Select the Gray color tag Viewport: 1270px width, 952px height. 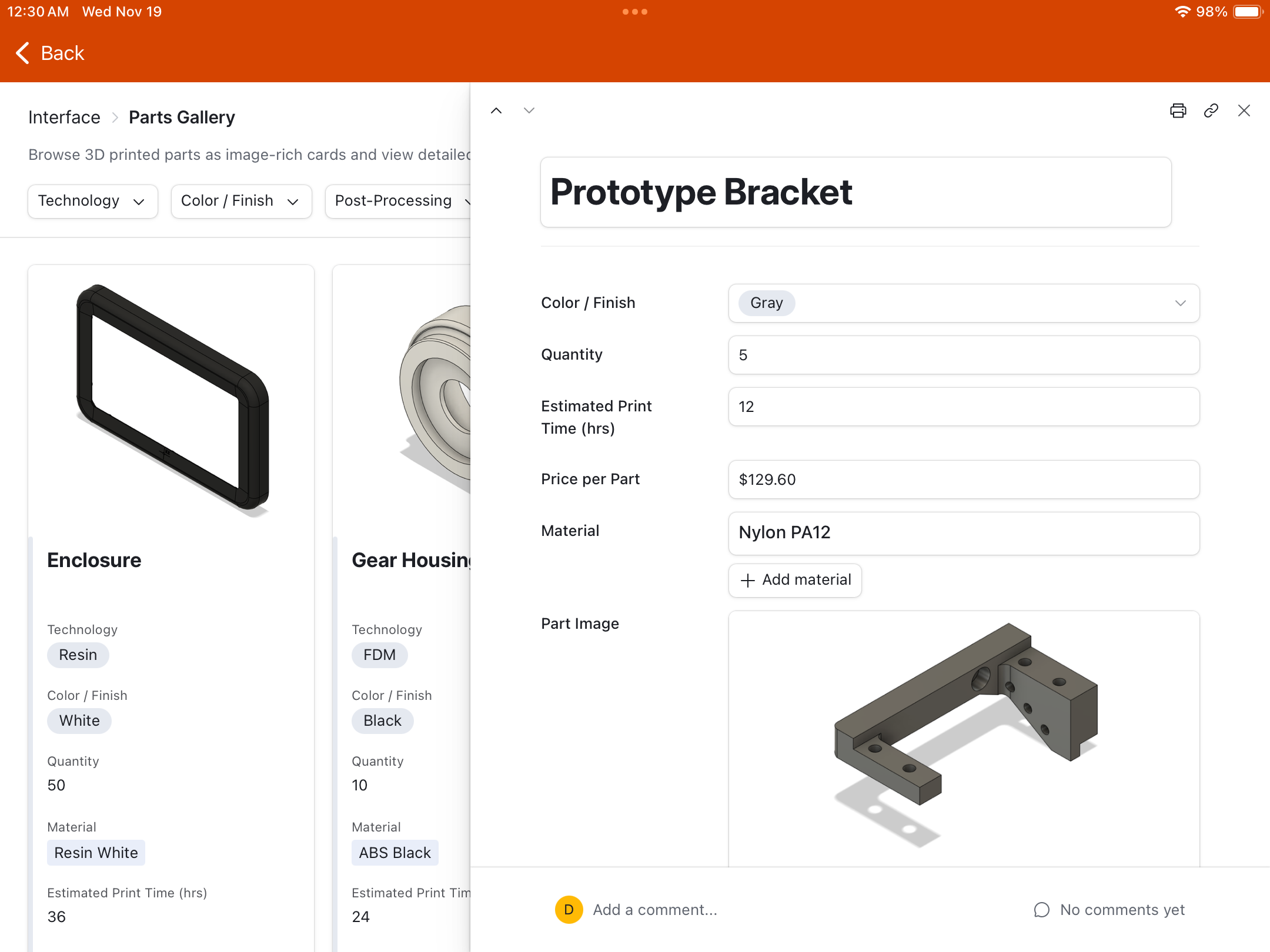(766, 303)
